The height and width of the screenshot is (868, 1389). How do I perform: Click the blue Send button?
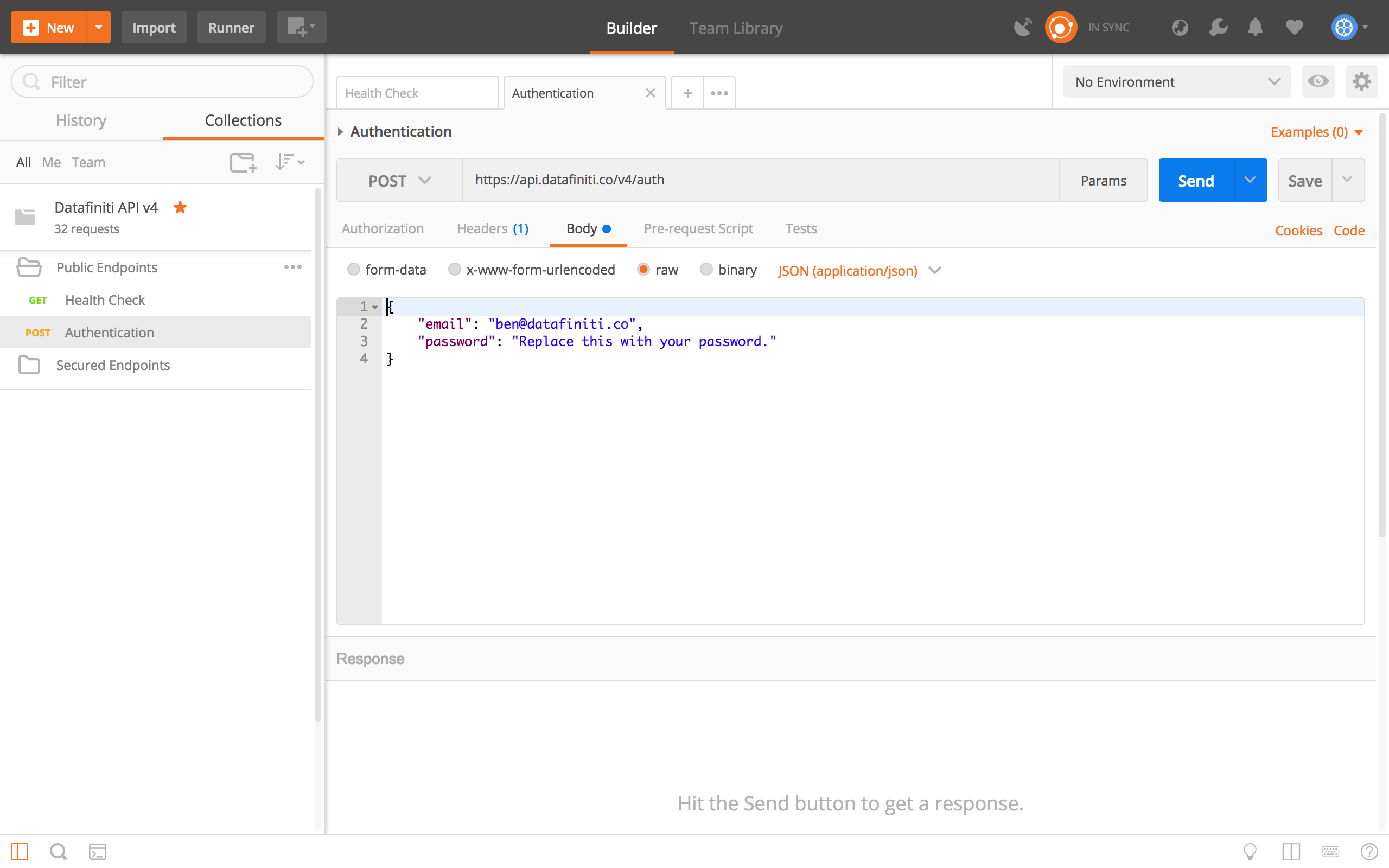coord(1196,180)
